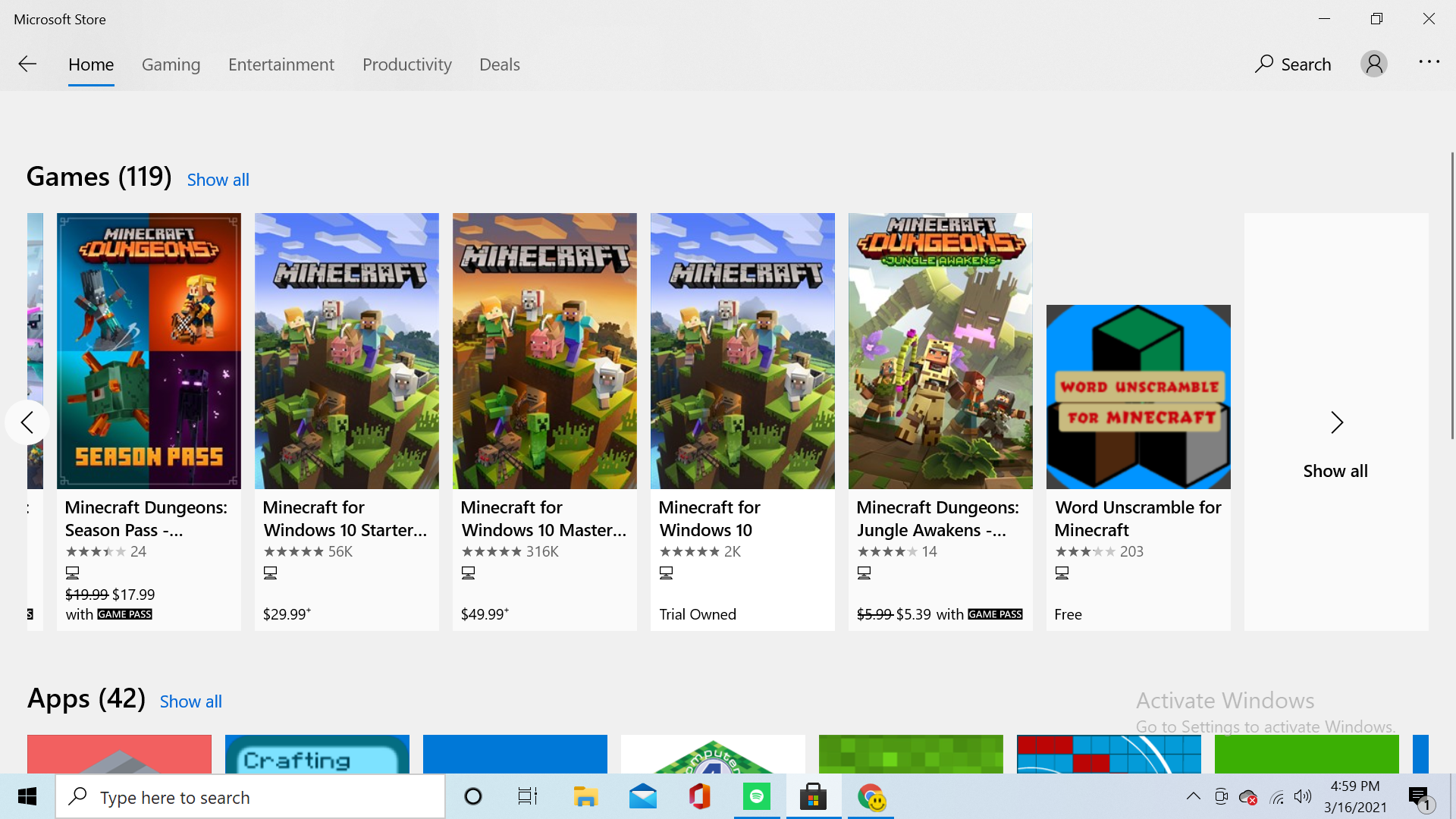Open the three-dot more options menu

point(1429,62)
